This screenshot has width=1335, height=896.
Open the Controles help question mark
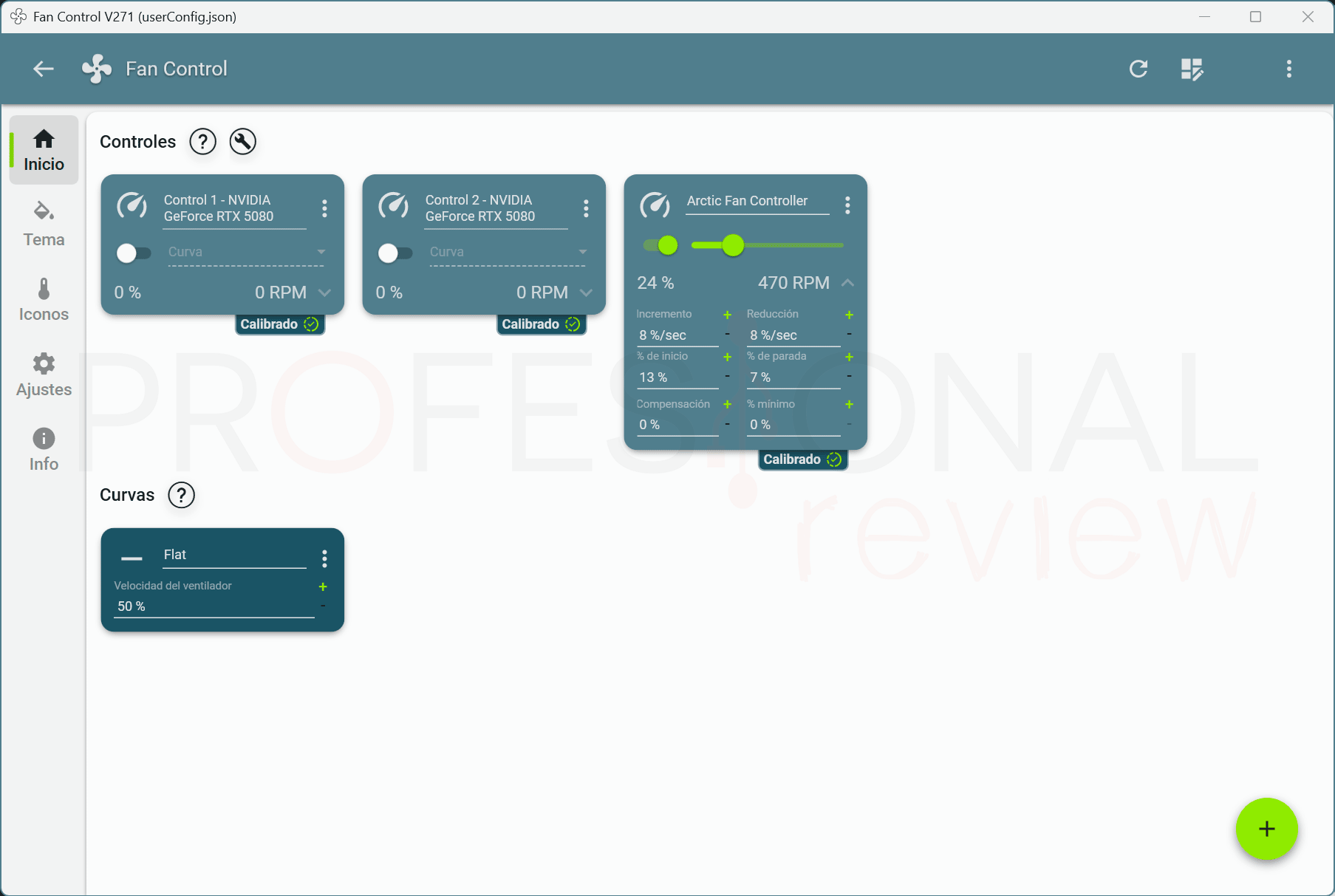[x=202, y=141]
